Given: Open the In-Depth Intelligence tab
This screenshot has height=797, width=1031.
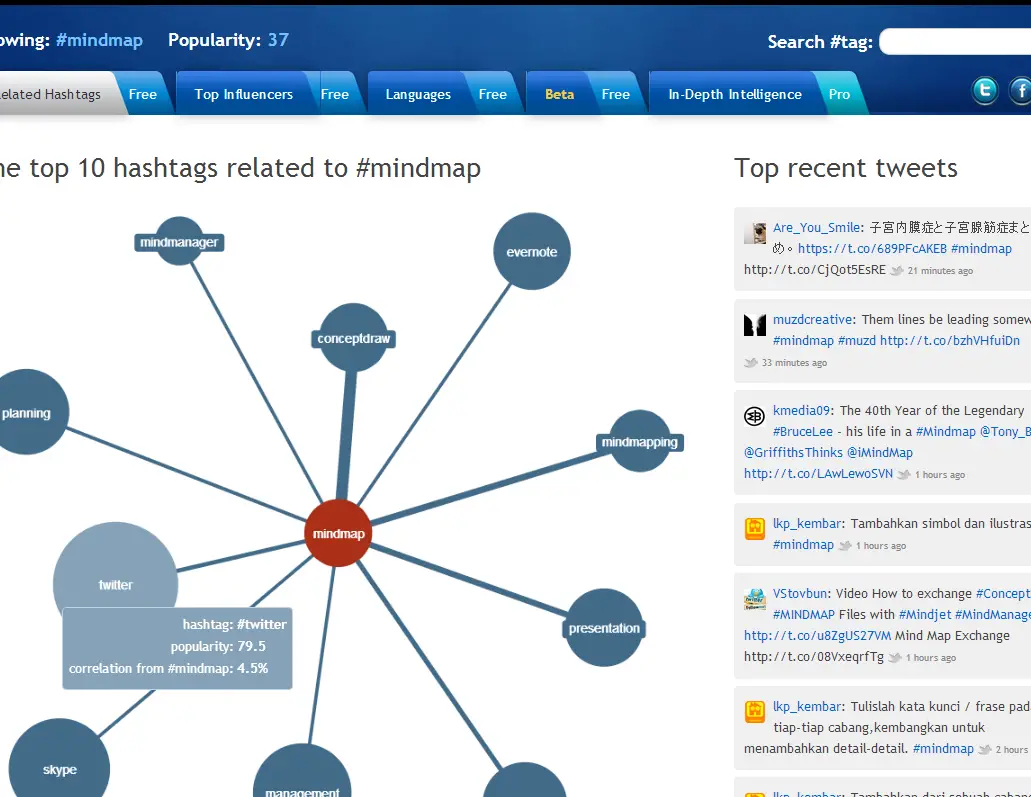Looking at the screenshot, I should (735, 94).
